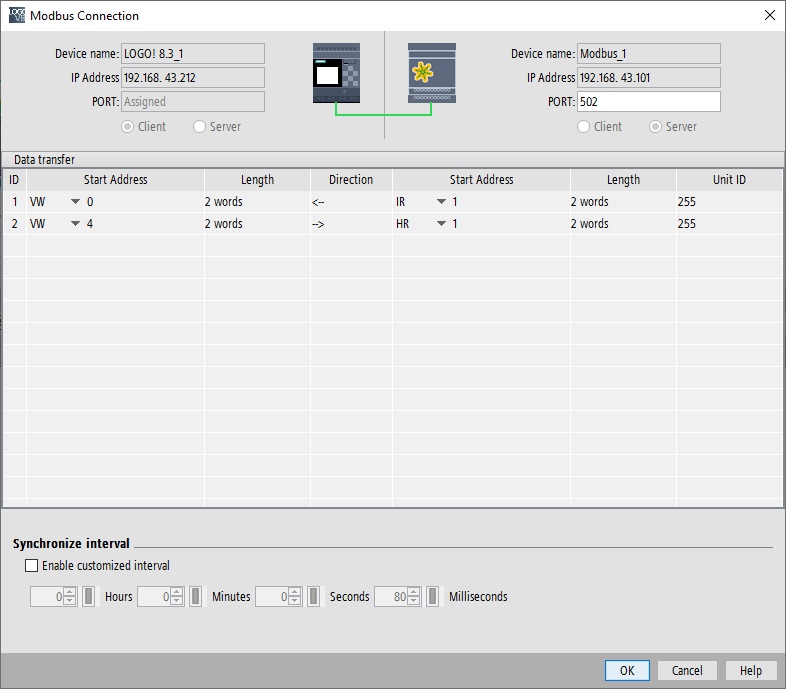786x689 pixels.
Task: Click the LOGO! 8.3 device icon
Action: 336,73
